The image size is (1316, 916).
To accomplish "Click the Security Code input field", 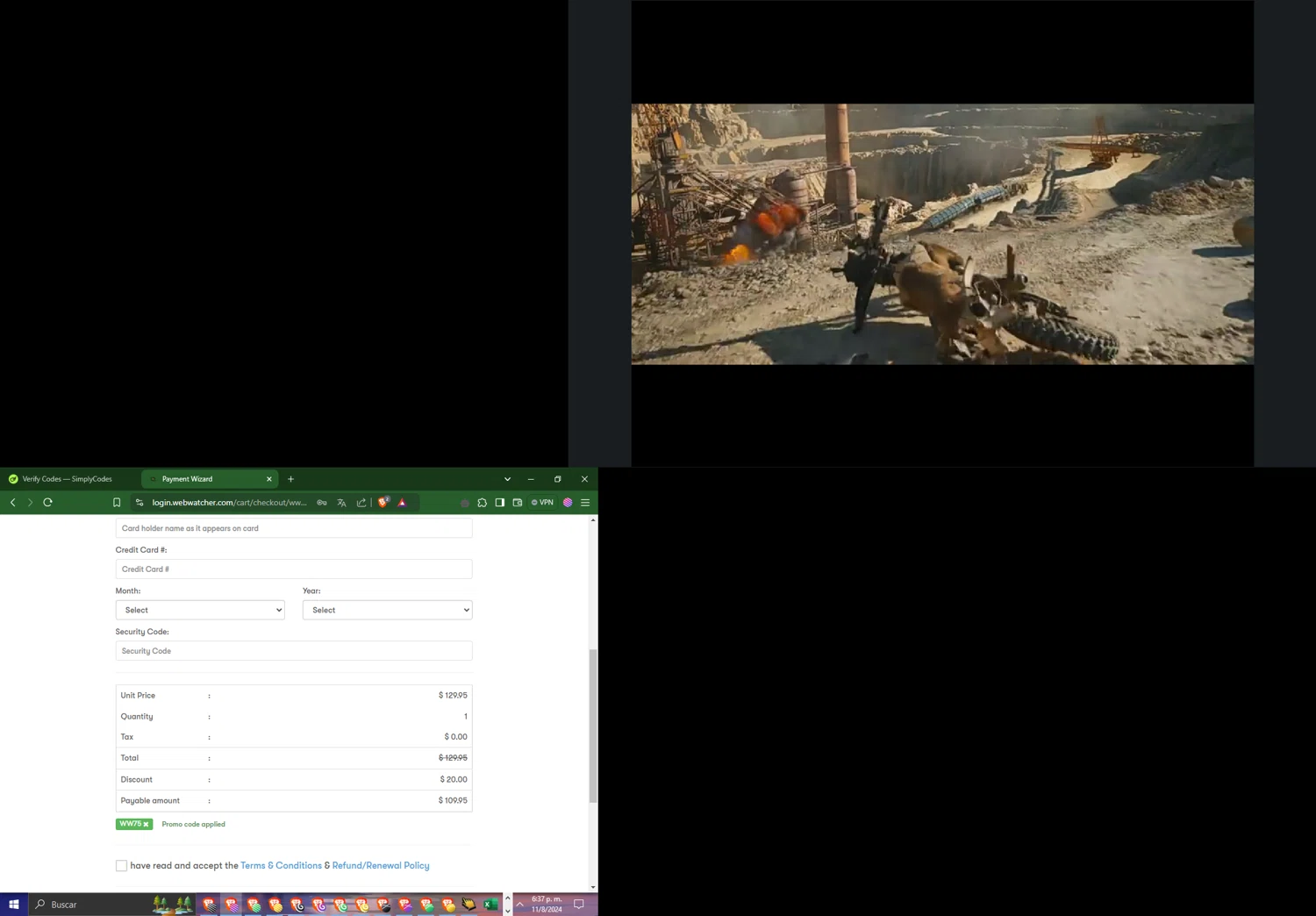I will (x=294, y=651).
